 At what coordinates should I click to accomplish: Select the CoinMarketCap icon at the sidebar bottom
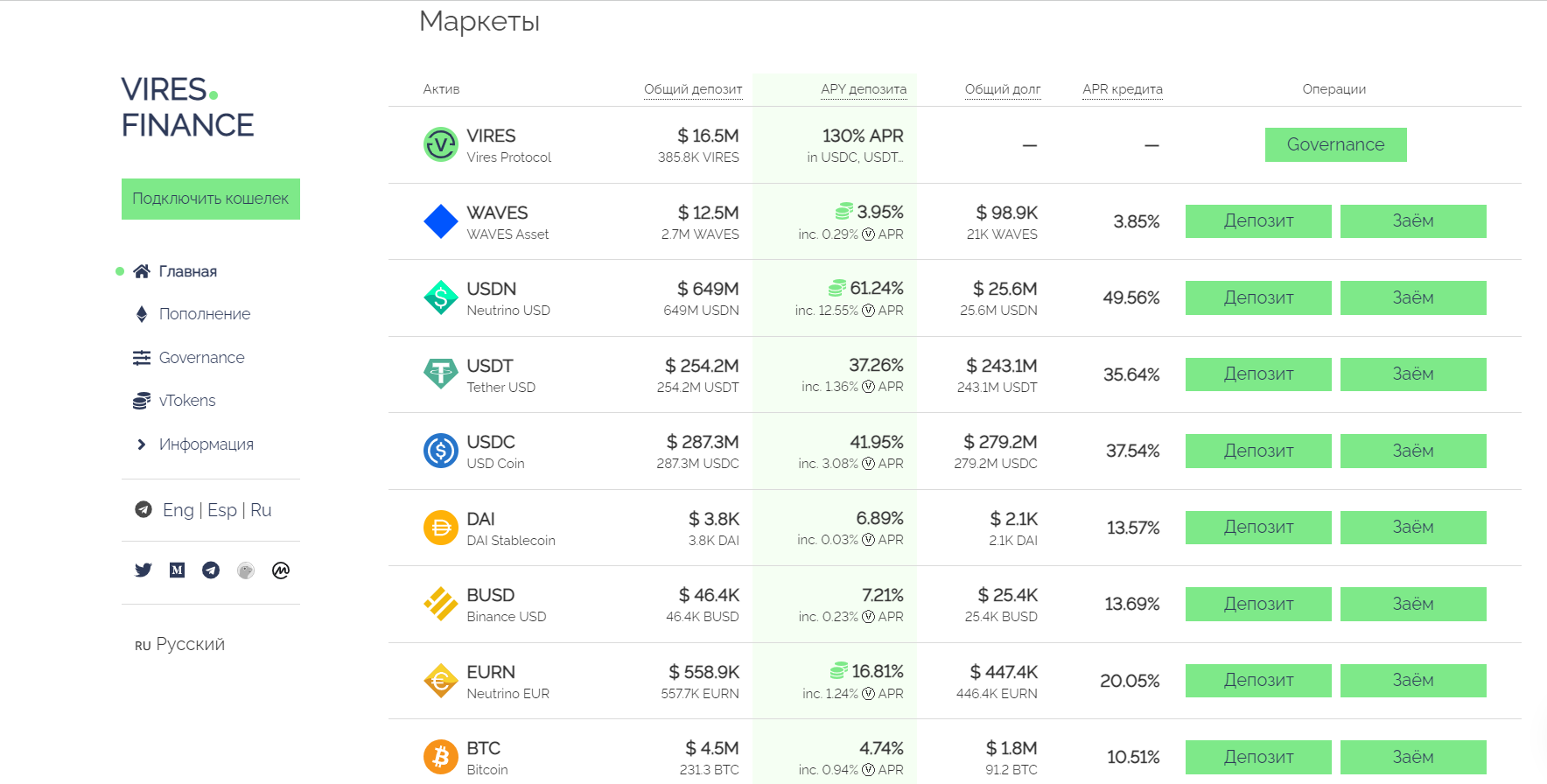click(x=280, y=570)
